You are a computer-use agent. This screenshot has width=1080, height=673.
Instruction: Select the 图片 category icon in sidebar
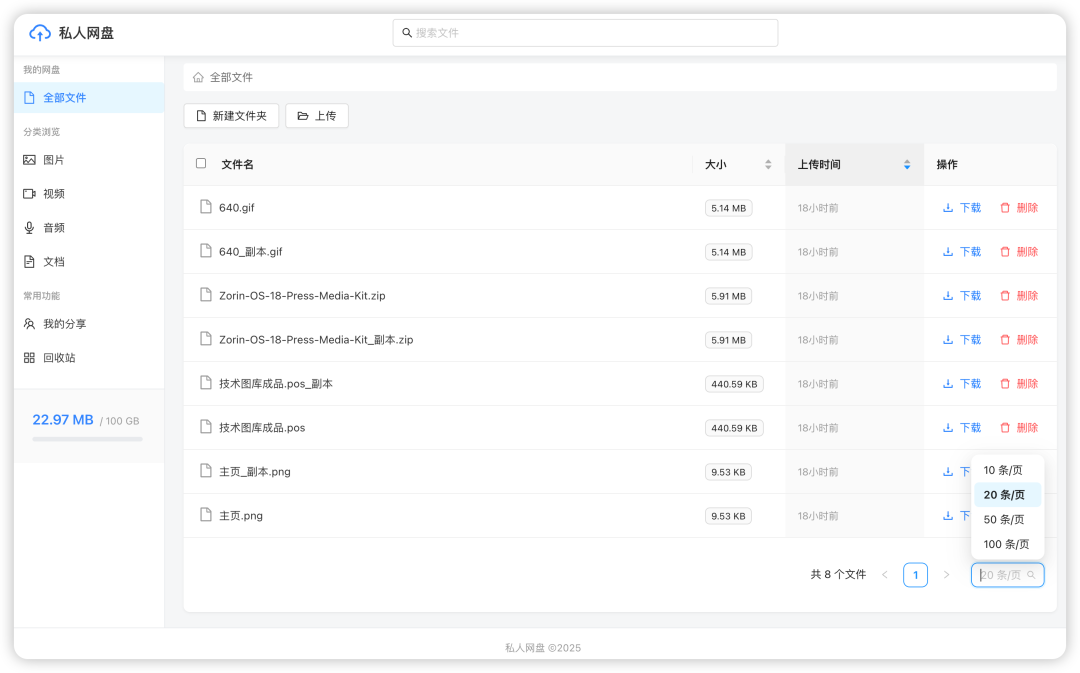[30, 159]
